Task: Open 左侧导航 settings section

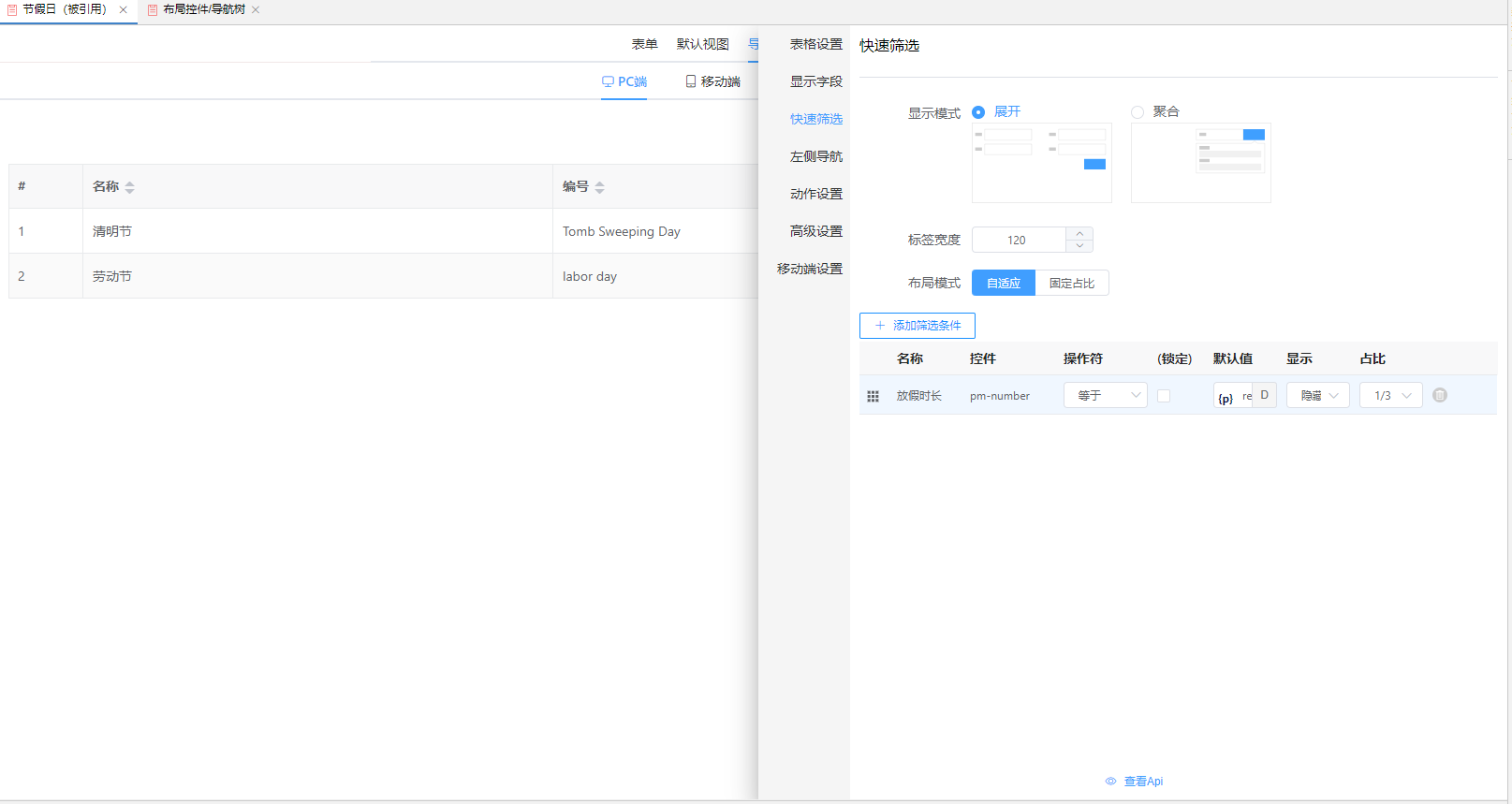Action: pos(815,156)
